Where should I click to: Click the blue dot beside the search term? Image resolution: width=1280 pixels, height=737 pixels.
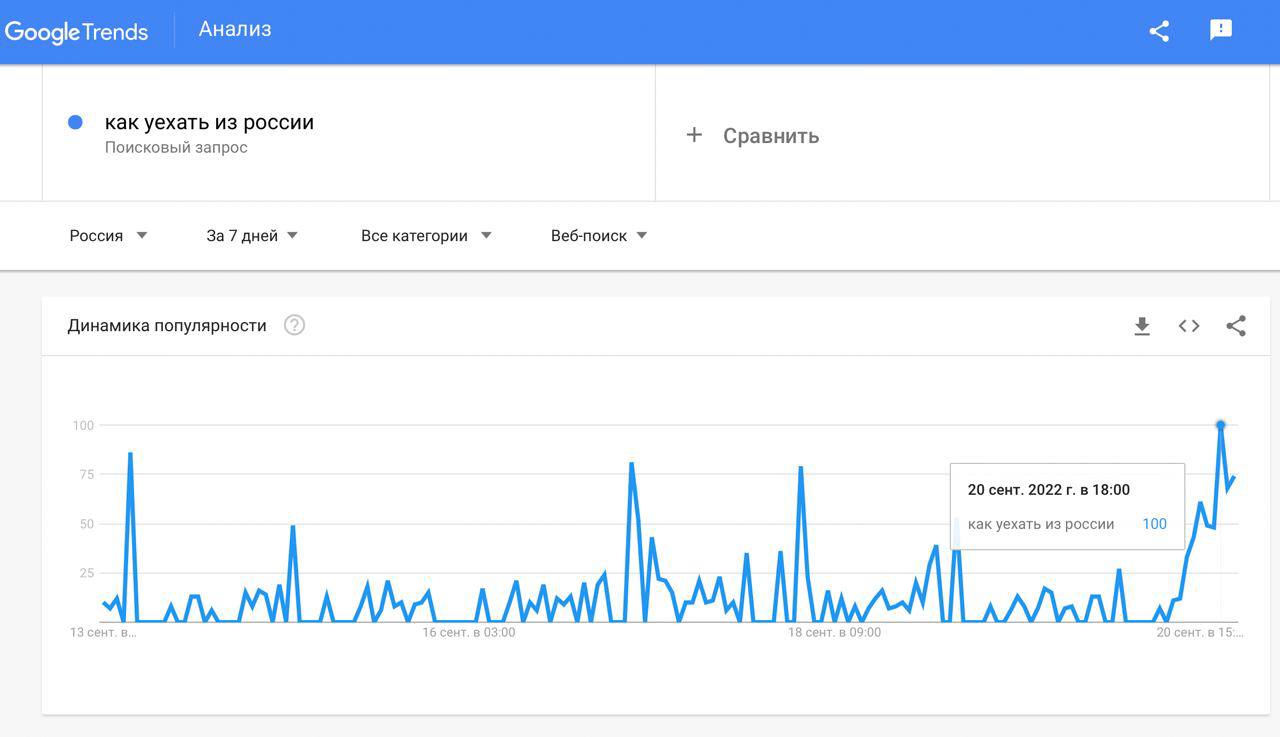75,122
